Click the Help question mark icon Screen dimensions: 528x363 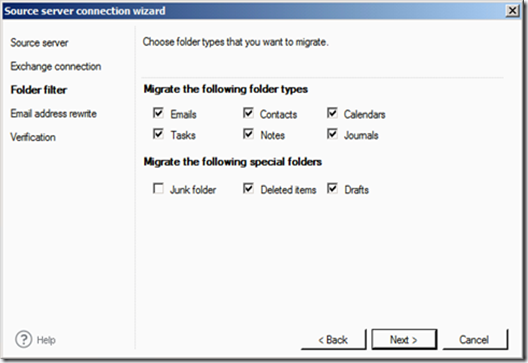pyautogui.click(x=24, y=339)
